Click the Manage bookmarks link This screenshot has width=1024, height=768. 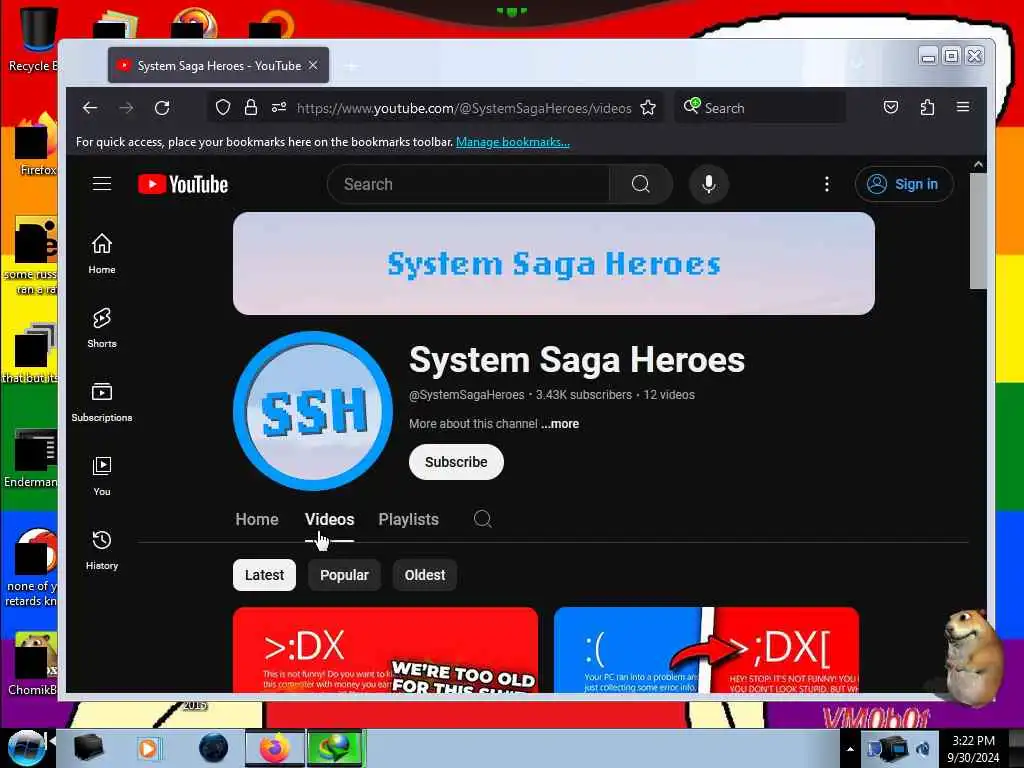coord(513,142)
